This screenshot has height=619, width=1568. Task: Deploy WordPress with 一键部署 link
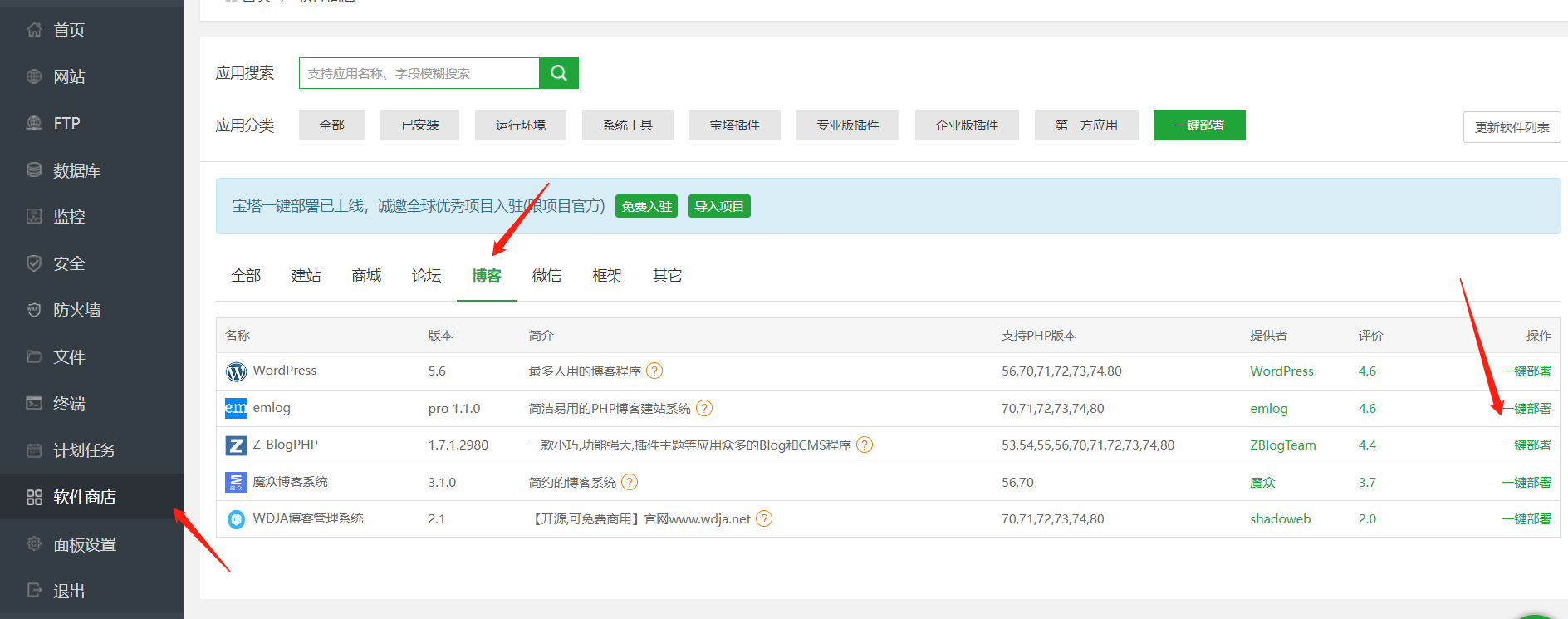(x=1526, y=371)
